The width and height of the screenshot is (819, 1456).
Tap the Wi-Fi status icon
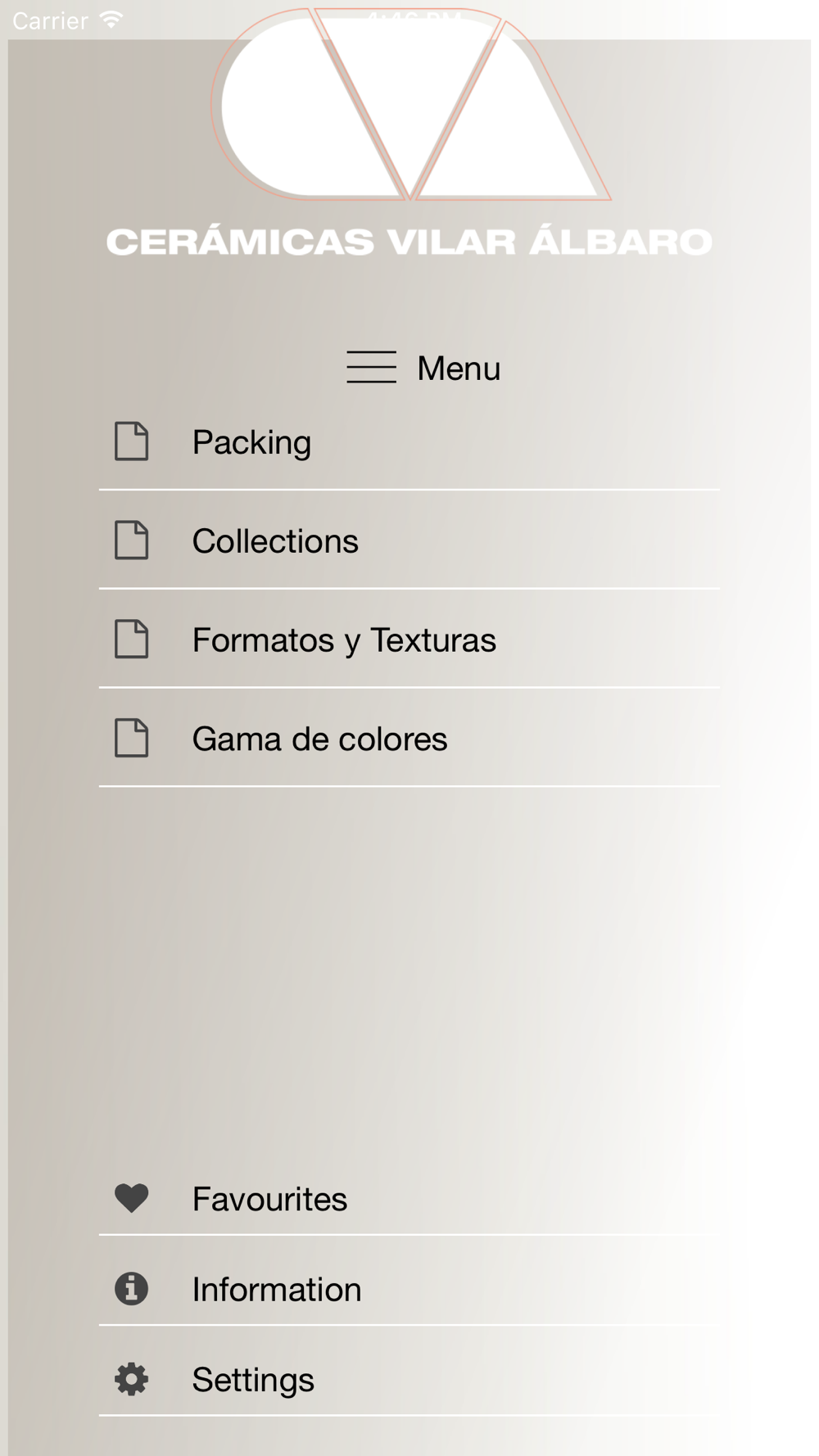coord(111,20)
